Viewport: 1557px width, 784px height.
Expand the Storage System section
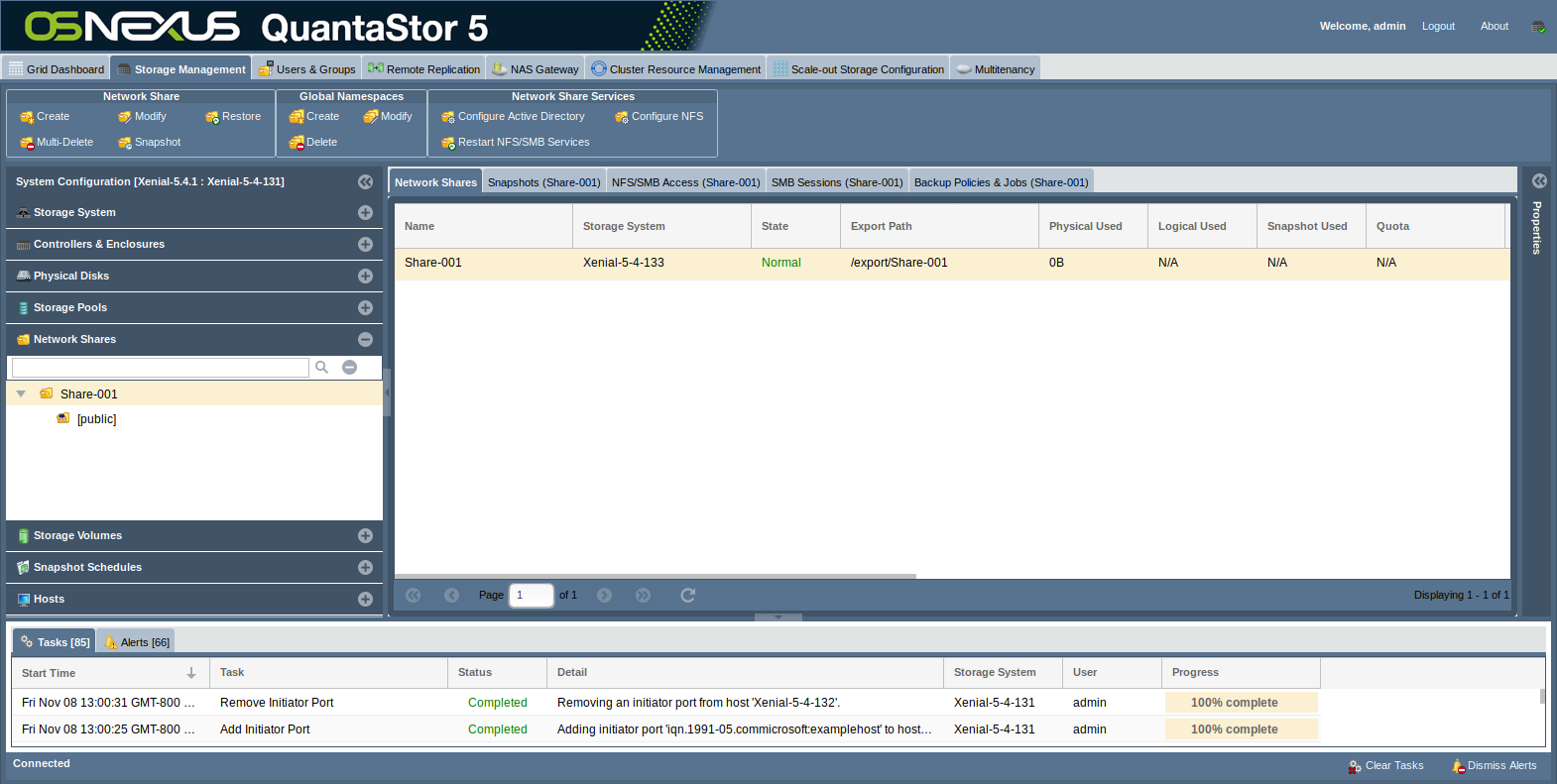click(366, 213)
